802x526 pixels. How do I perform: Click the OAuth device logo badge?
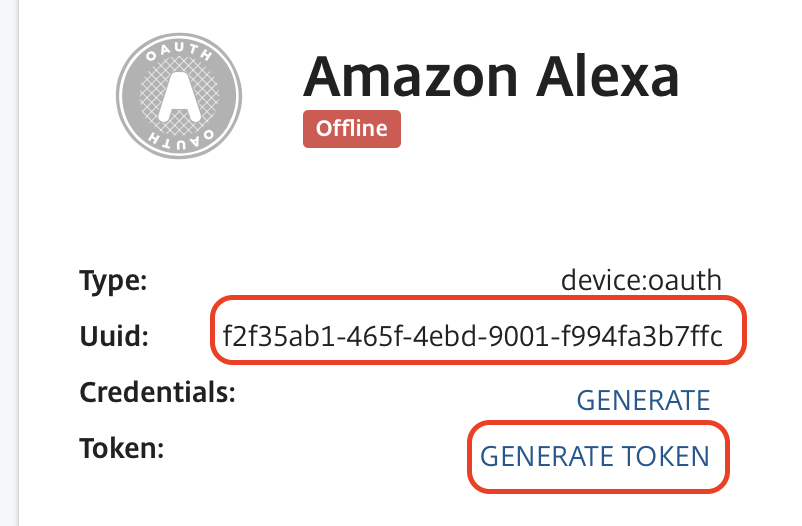tap(179, 96)
